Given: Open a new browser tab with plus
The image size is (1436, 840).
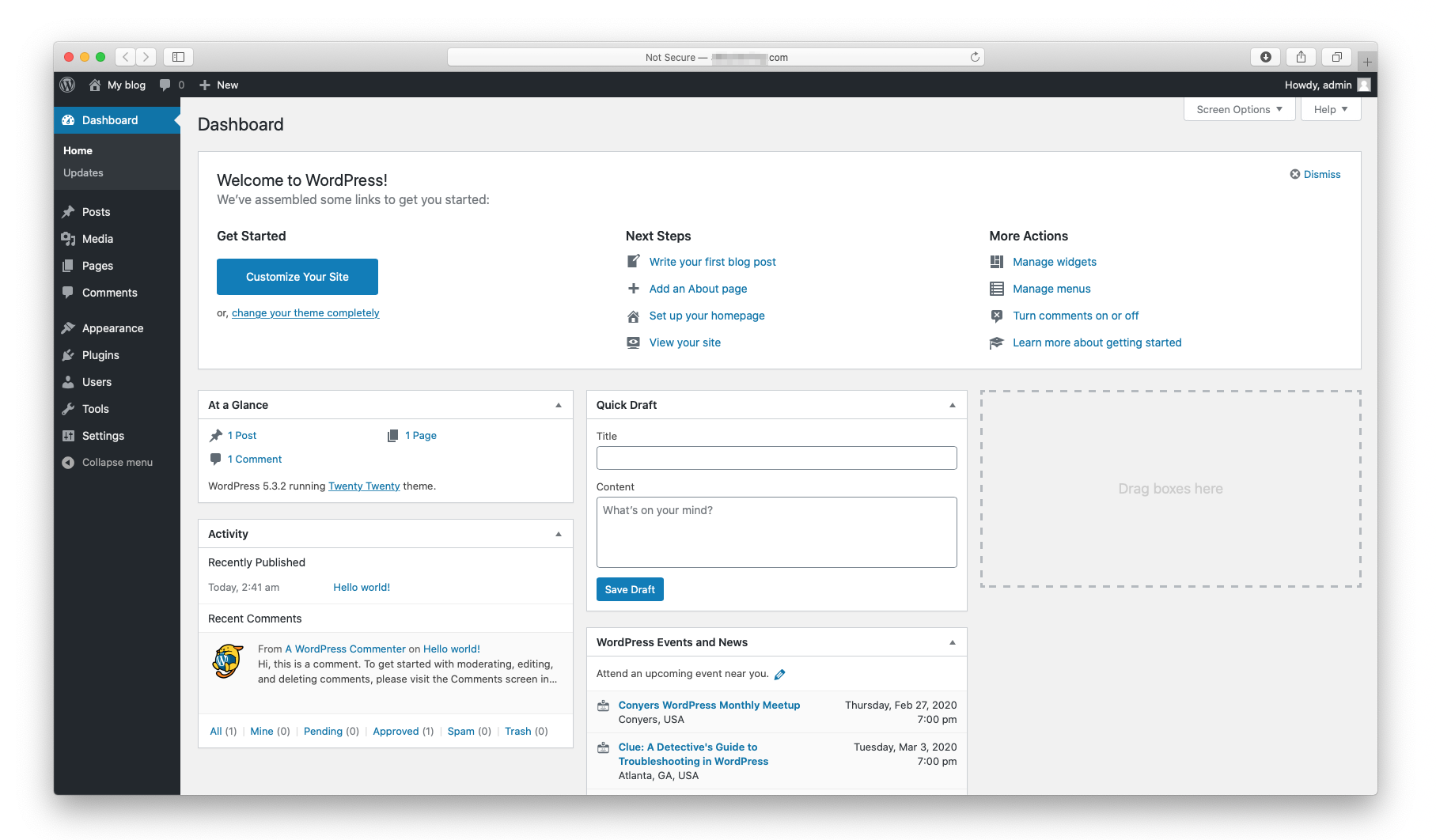Looking at the screenshot, I should (x=1367, y=62).
